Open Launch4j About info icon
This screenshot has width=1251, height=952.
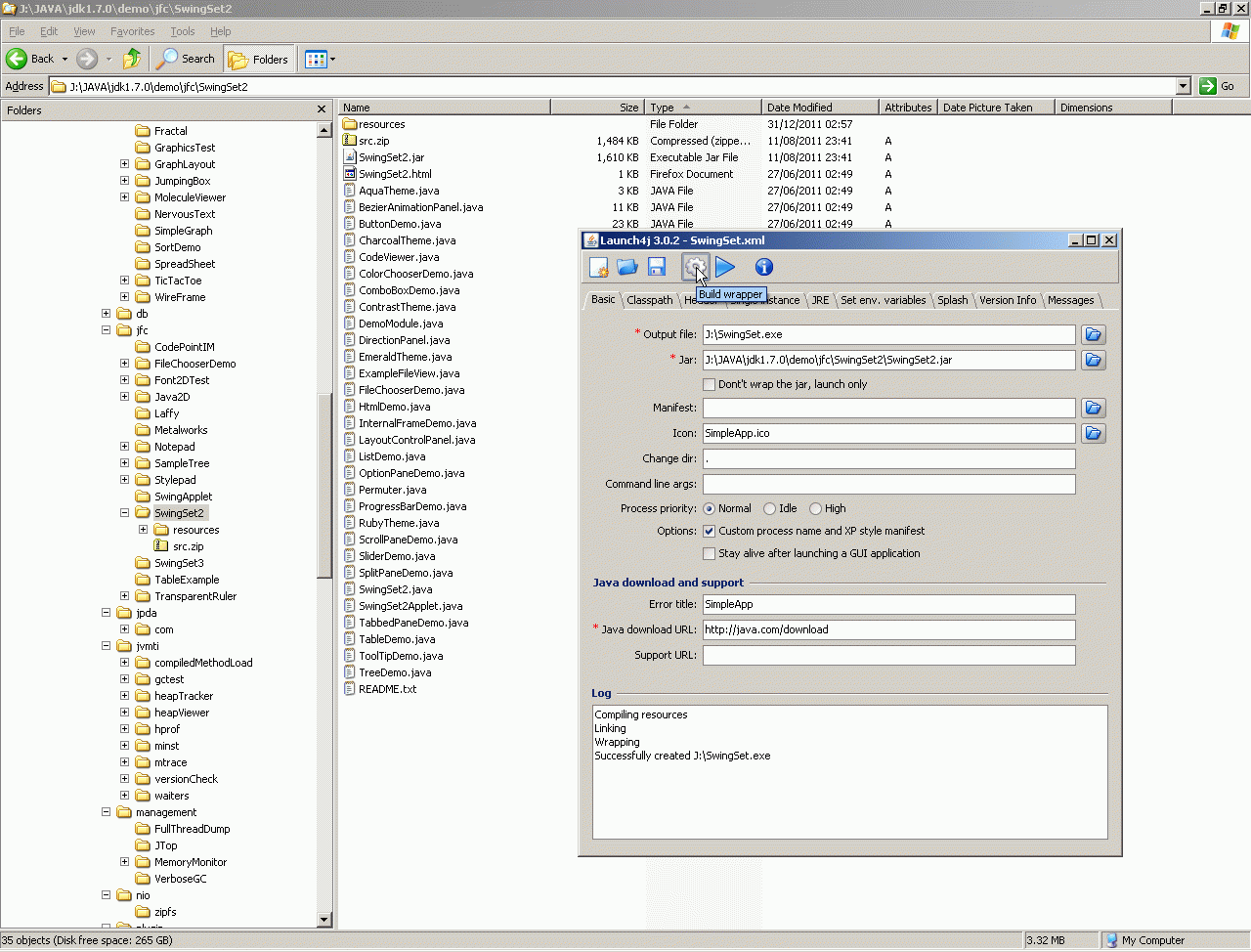point(764,267)
